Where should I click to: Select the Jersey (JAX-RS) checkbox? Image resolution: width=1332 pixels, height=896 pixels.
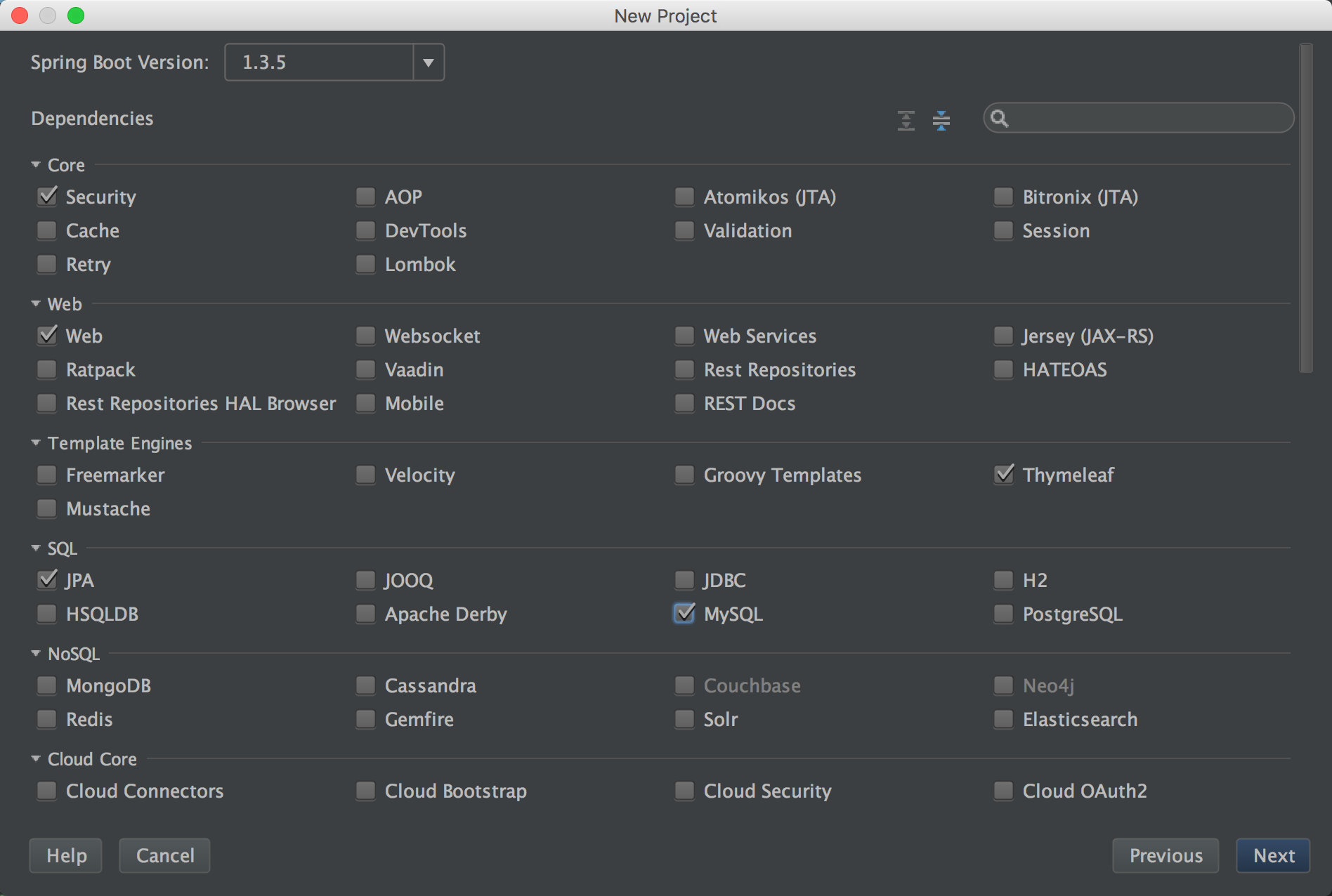1003,335
